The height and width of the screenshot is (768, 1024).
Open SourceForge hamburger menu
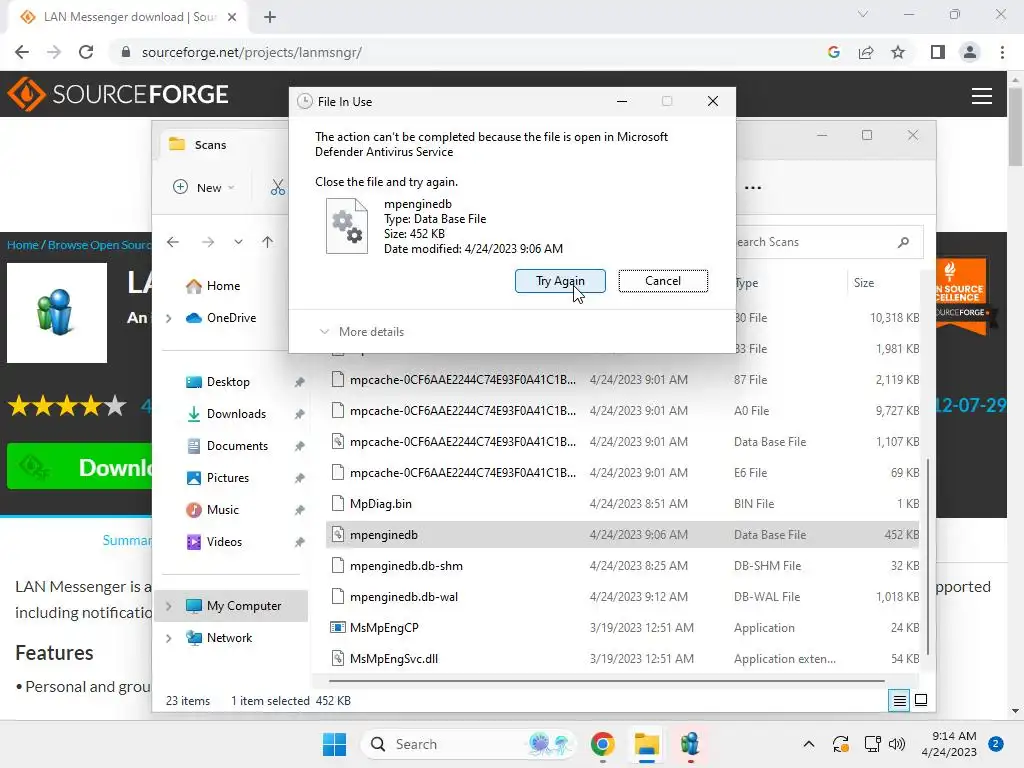(x=982, y=96)
